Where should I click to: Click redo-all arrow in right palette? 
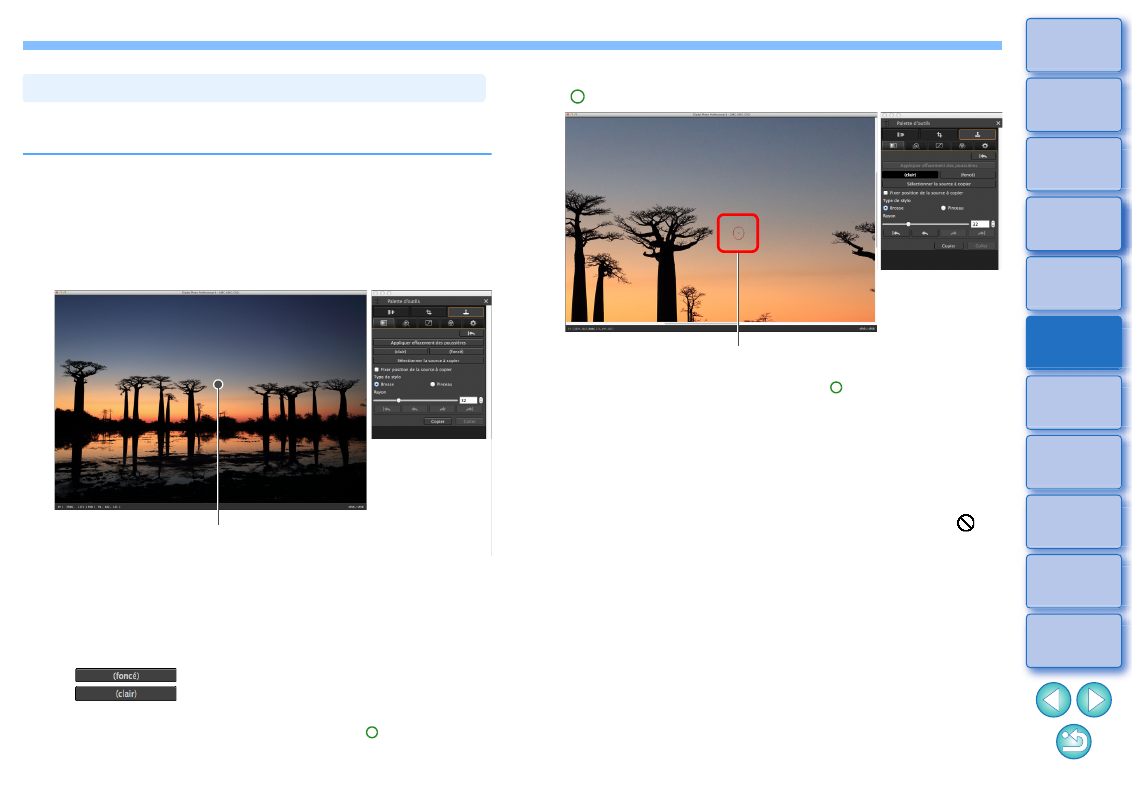click(981, 233)
